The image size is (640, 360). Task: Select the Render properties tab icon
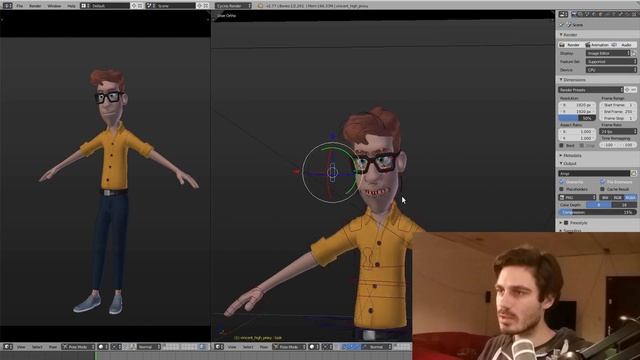[x=574, y=14]
